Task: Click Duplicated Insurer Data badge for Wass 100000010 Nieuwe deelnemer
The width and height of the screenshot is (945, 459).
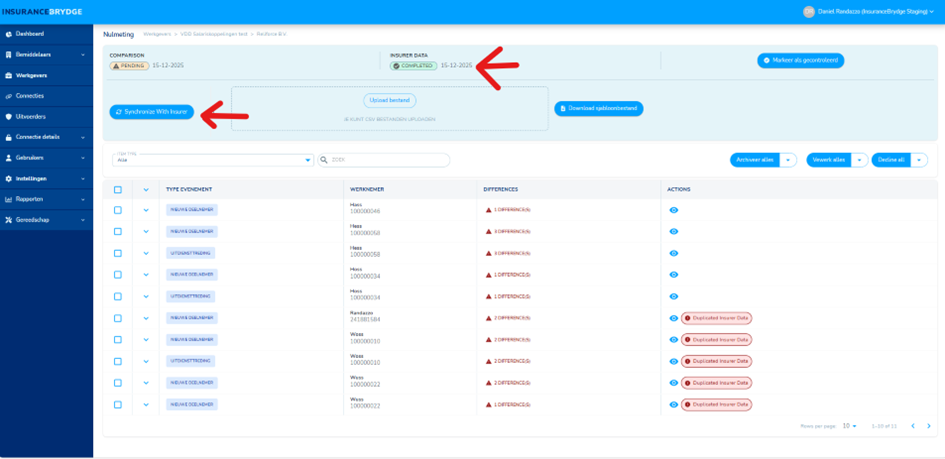Action: (717, 340)
